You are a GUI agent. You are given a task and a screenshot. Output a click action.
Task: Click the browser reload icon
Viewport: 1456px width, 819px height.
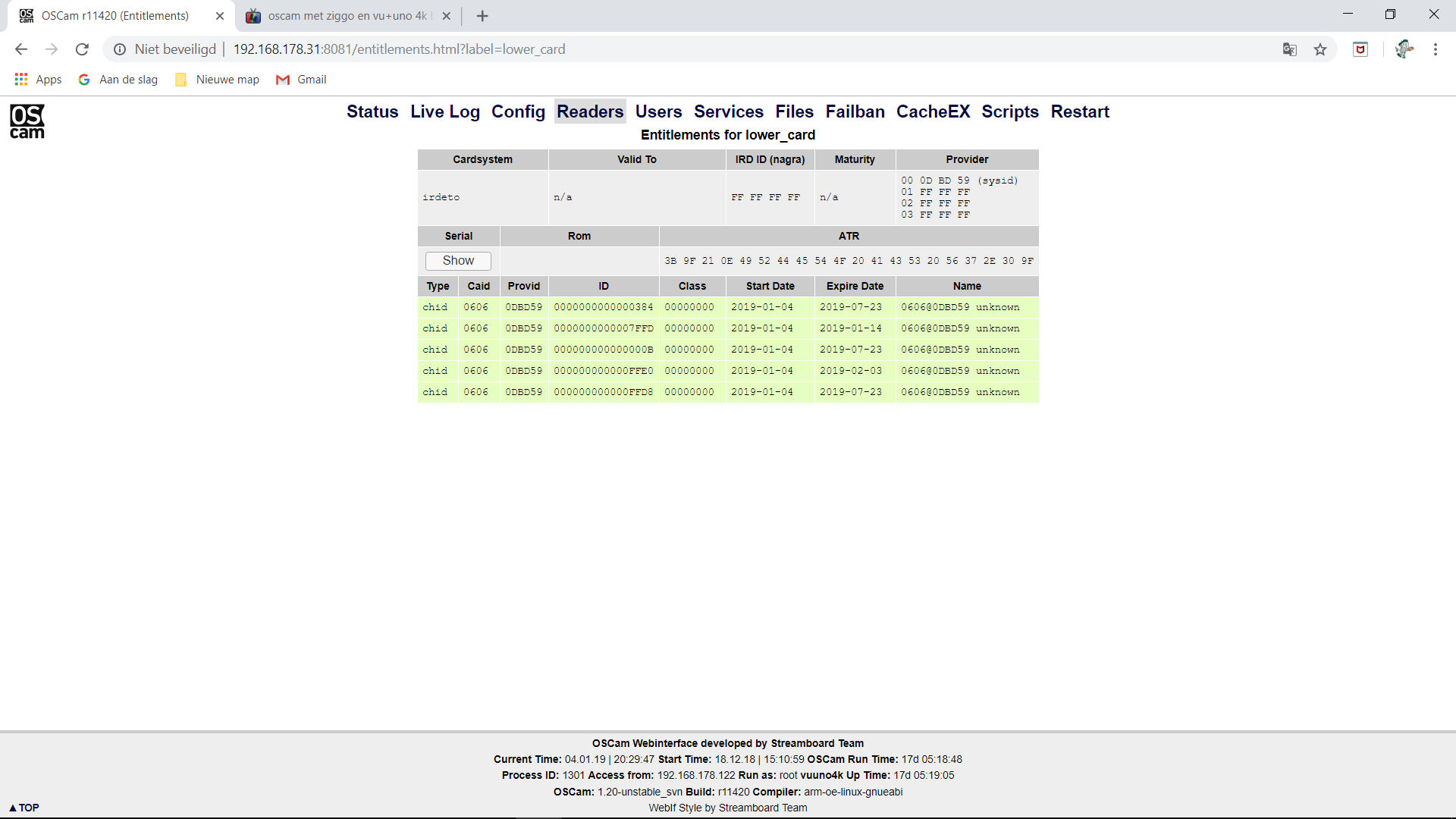82,49
